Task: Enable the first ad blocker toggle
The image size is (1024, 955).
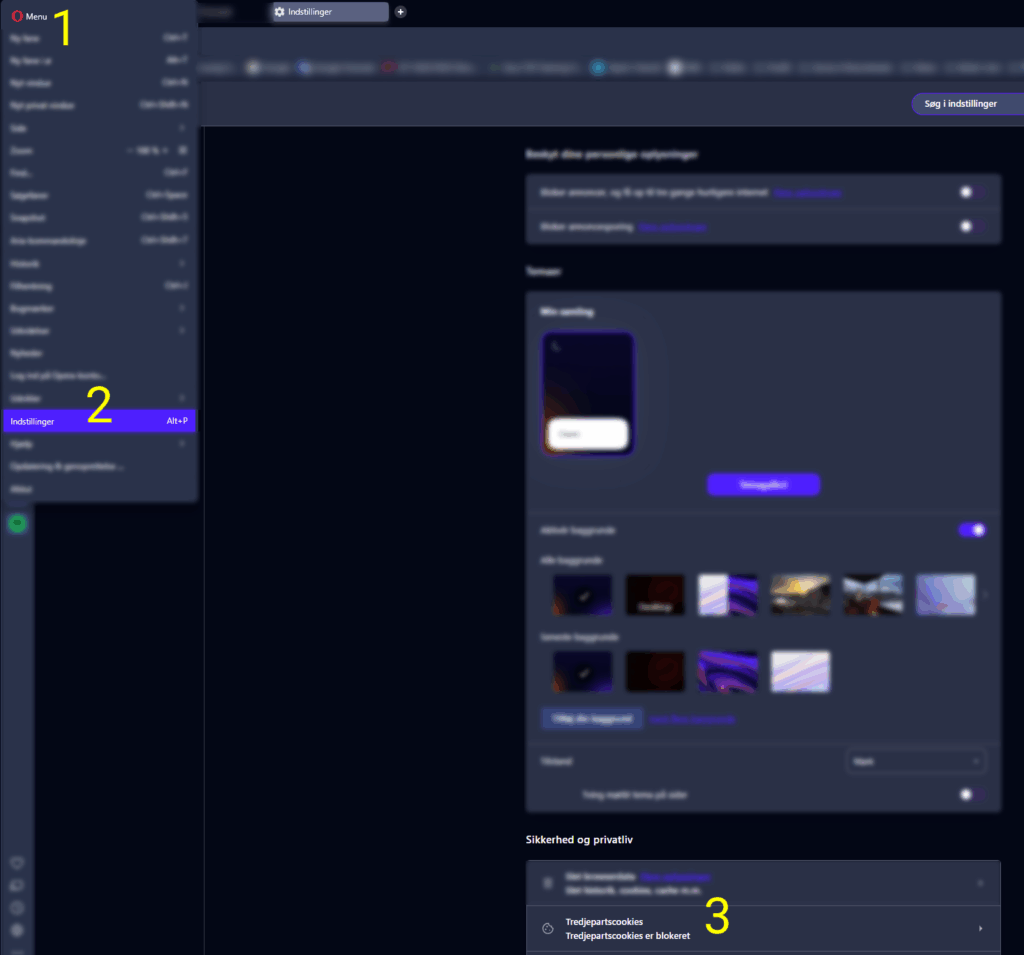Action: click(x=972, y=192)
